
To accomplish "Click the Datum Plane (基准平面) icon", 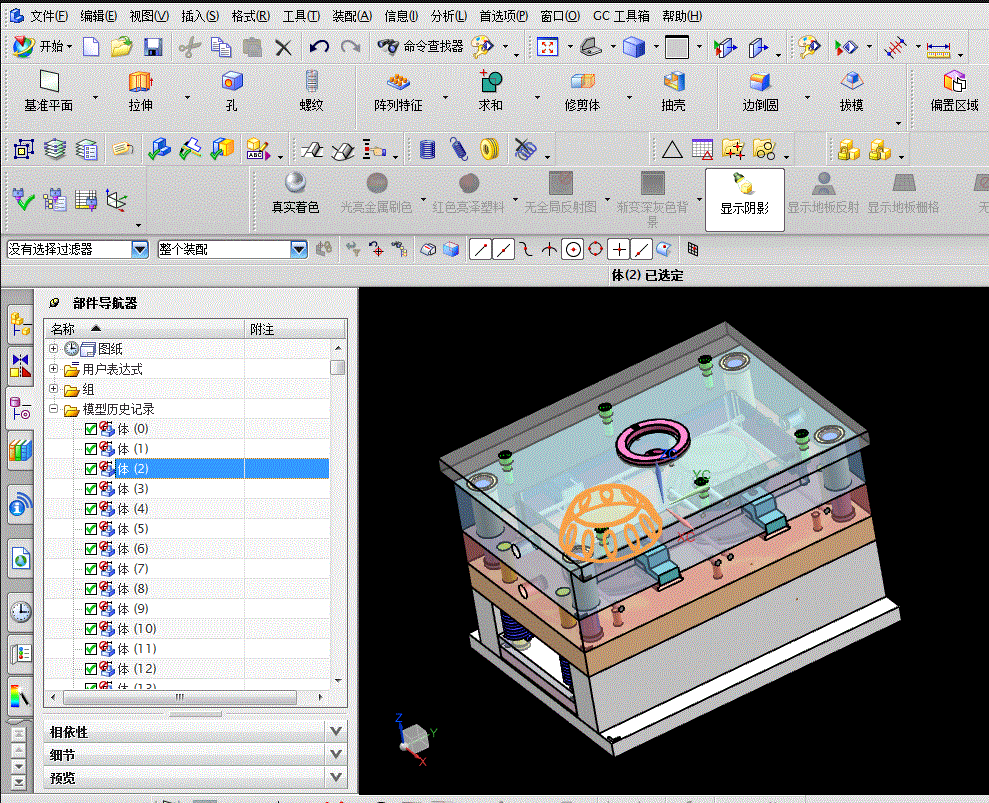I will point(49,82).
